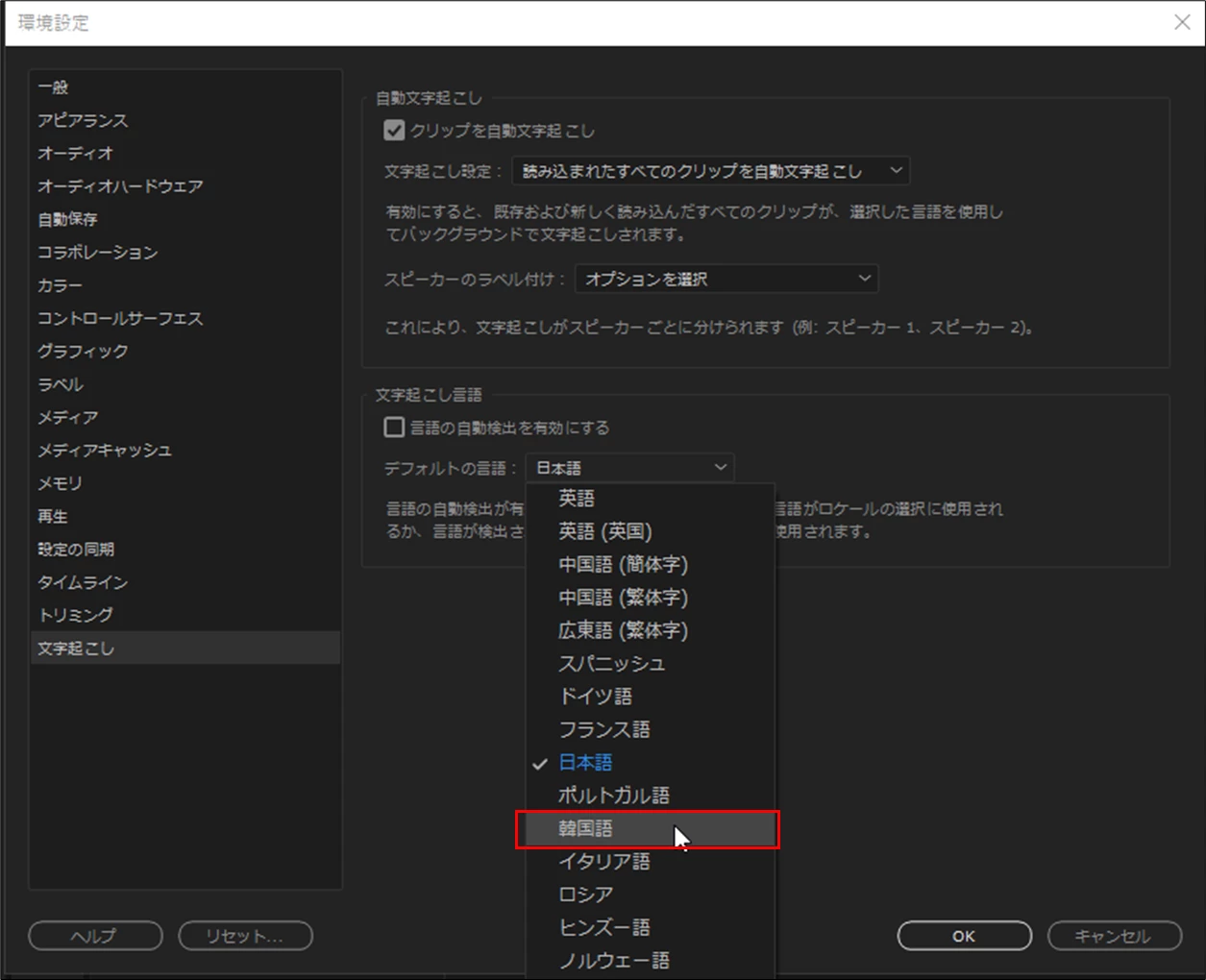Open ラベル preferences category
This screenshot has width=1206, height=980.
[185, 384]
